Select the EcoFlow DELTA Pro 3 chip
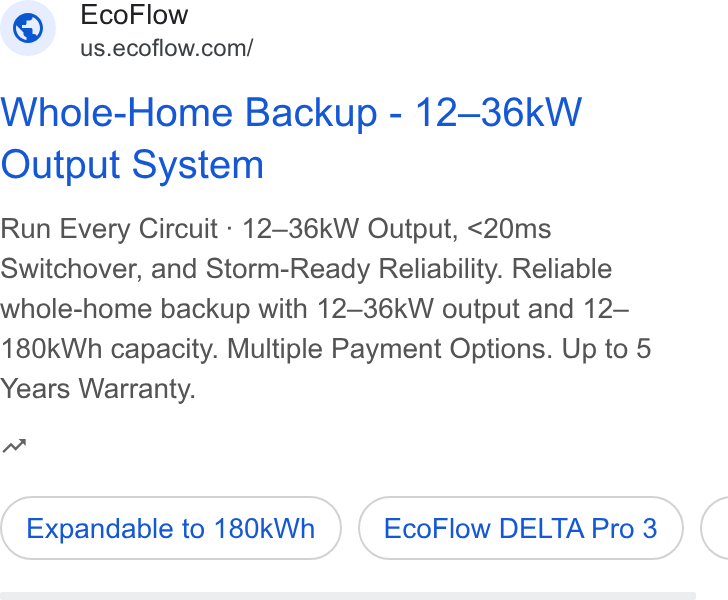 coord(520,528)
